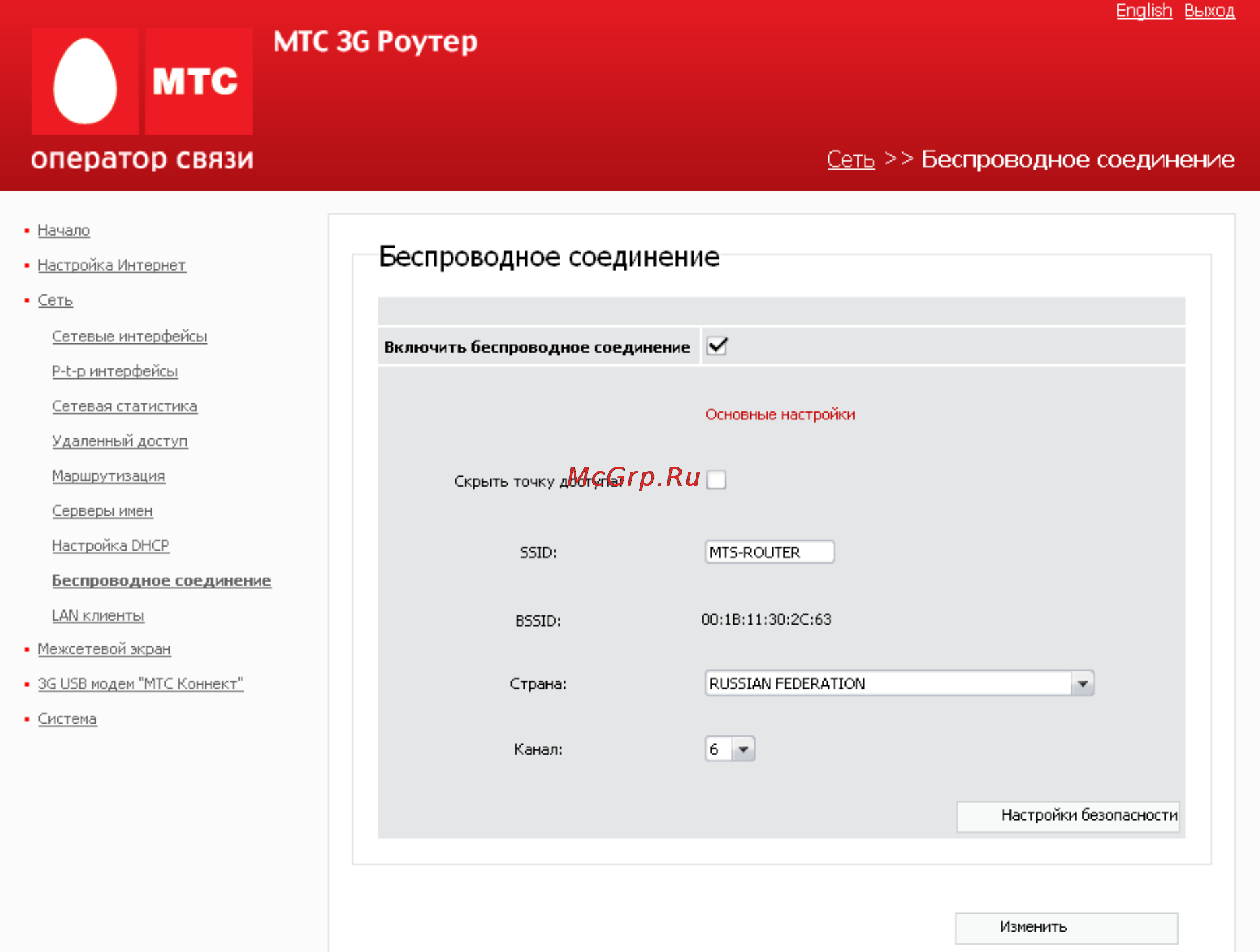Open Настройка DHCP page
Image resolution: width=1260 pixels, height=952 pixels.
(x=110, y=545)
